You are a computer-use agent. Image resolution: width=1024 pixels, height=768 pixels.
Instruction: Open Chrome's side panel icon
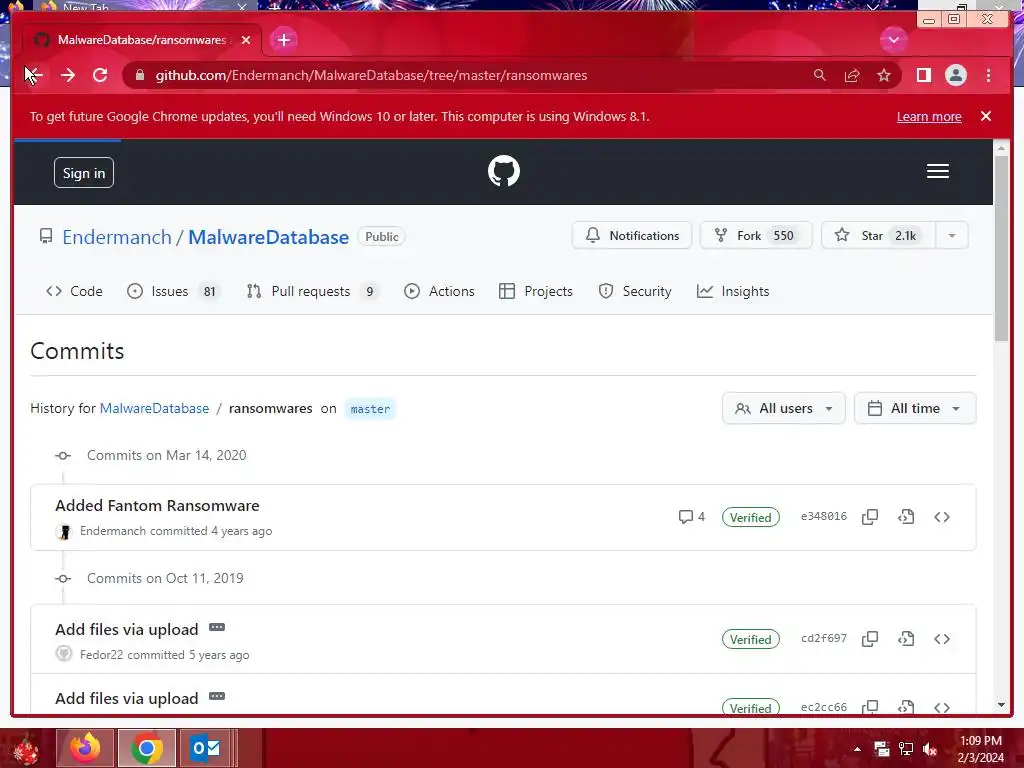[x=923, y=75]
